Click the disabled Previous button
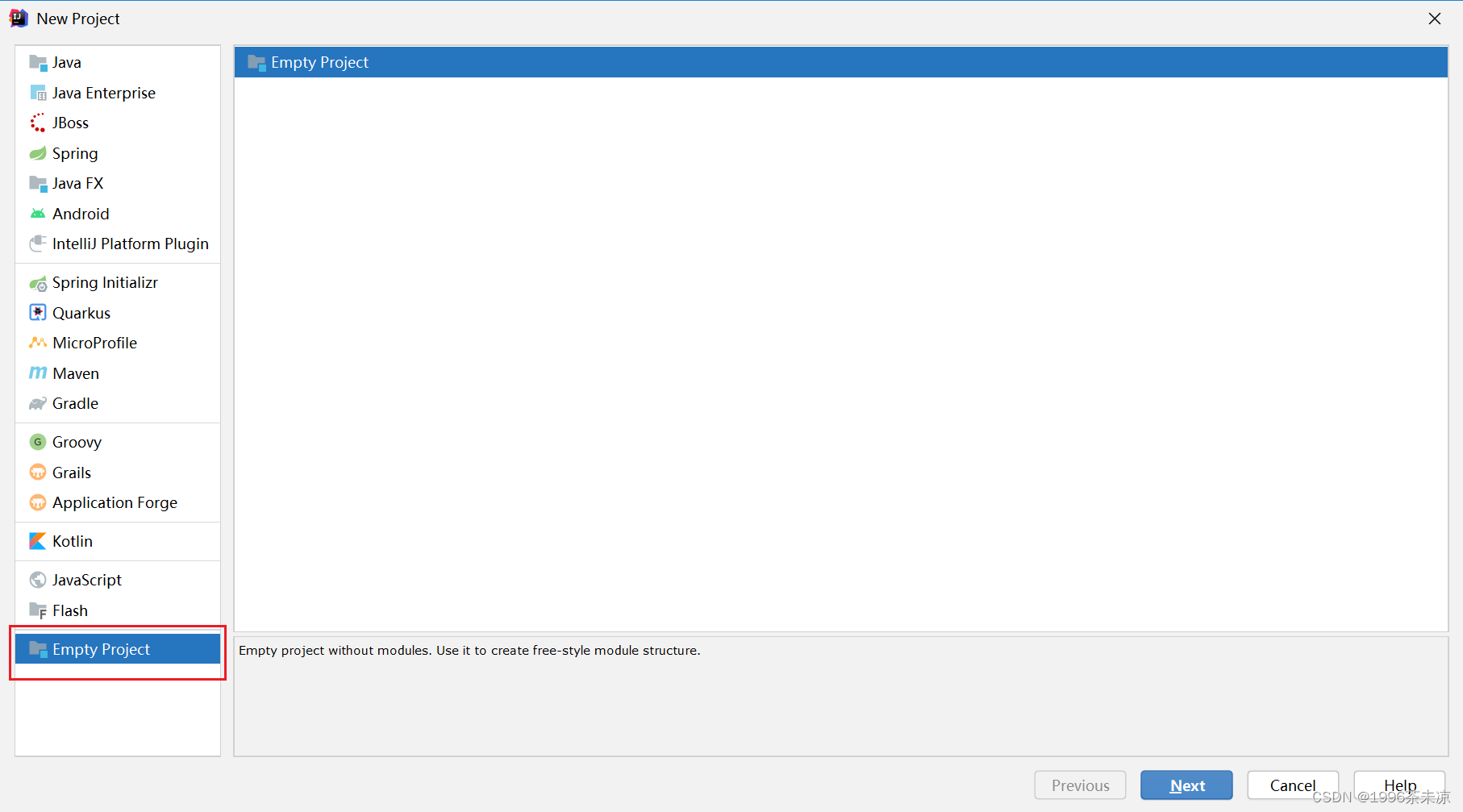 pyautogui.click(x=1081, y=785)
